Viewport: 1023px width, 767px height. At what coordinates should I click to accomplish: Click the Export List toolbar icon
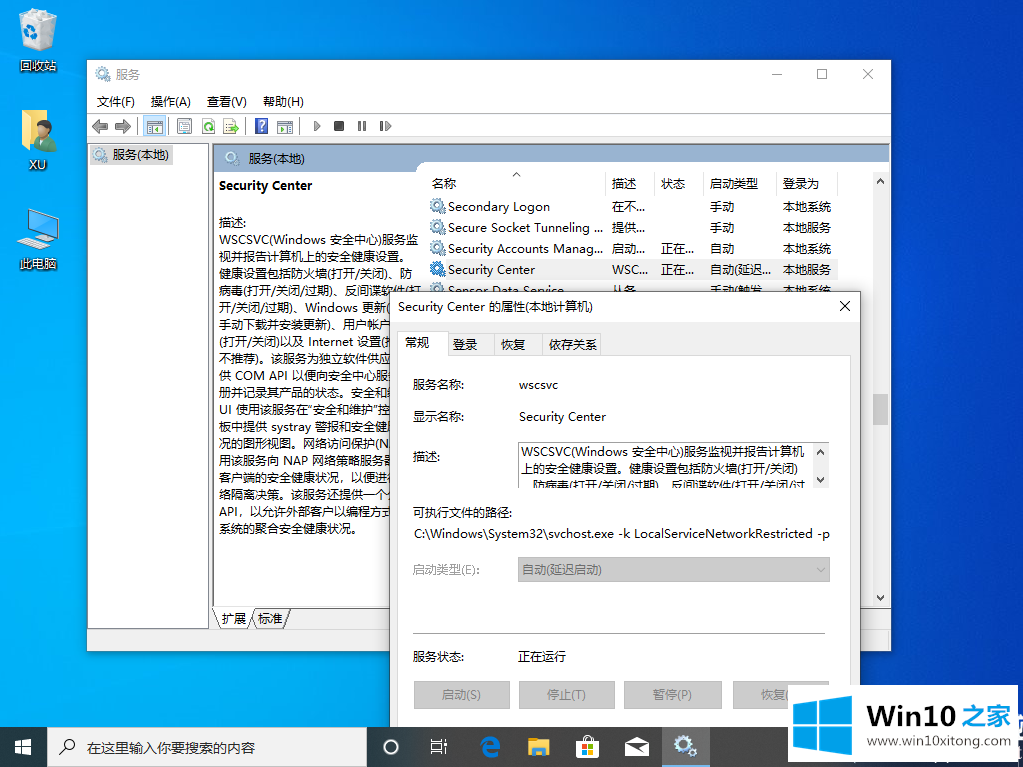(x=231, y=126)
